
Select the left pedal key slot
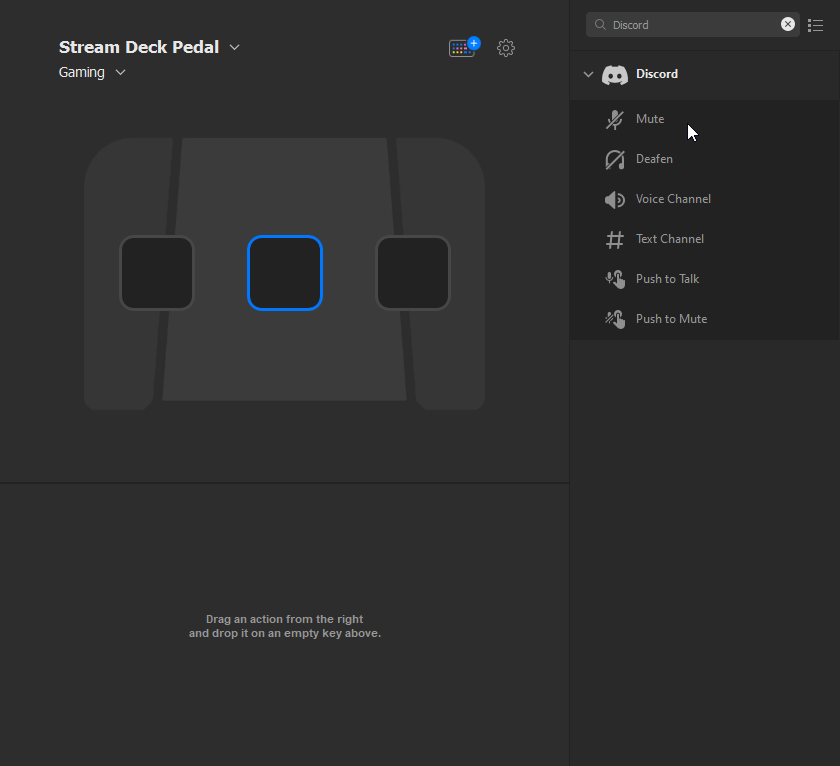point(156,272)
